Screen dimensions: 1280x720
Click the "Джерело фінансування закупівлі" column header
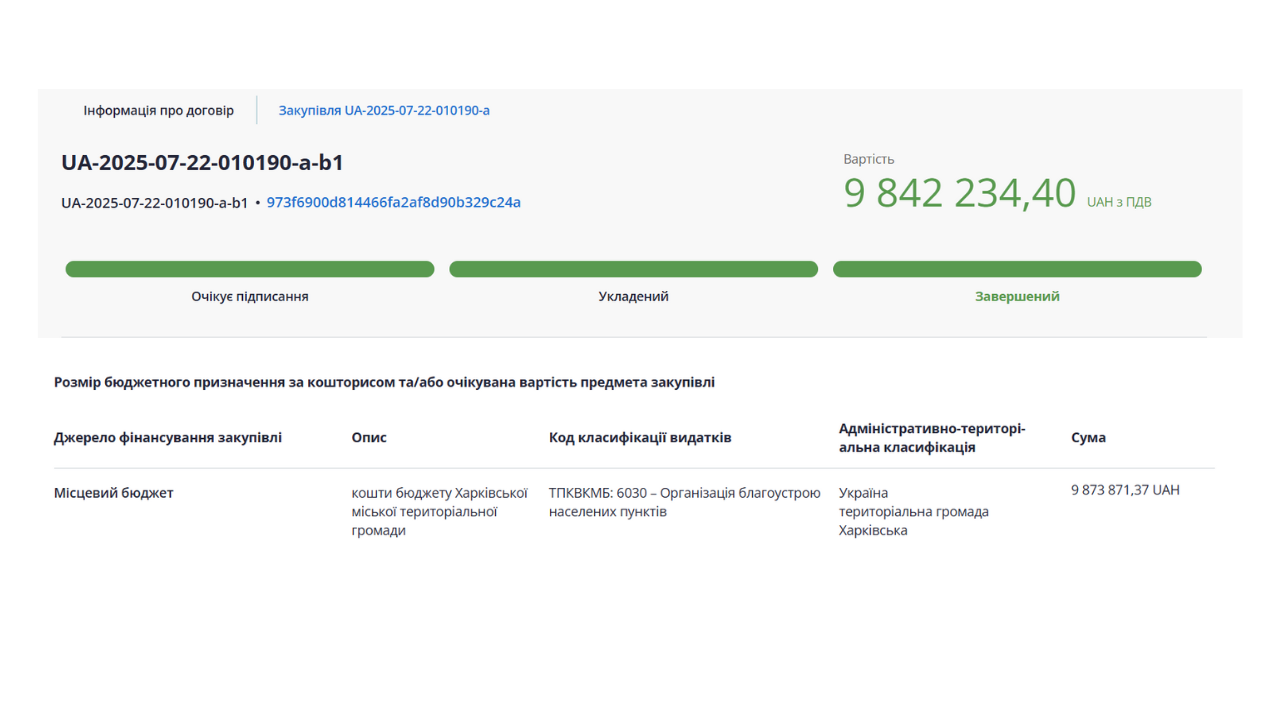click(x=168, y=438)
